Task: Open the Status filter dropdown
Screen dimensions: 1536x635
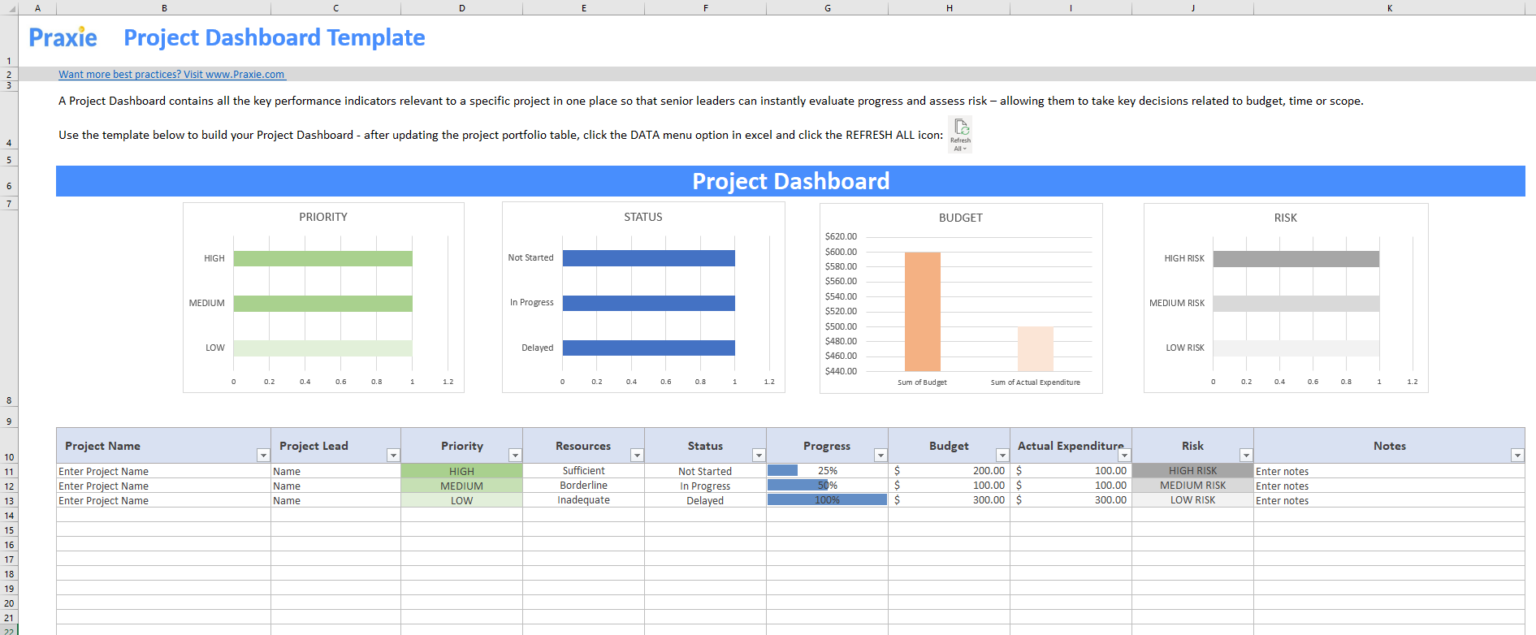Action: (x=759, y=454)
